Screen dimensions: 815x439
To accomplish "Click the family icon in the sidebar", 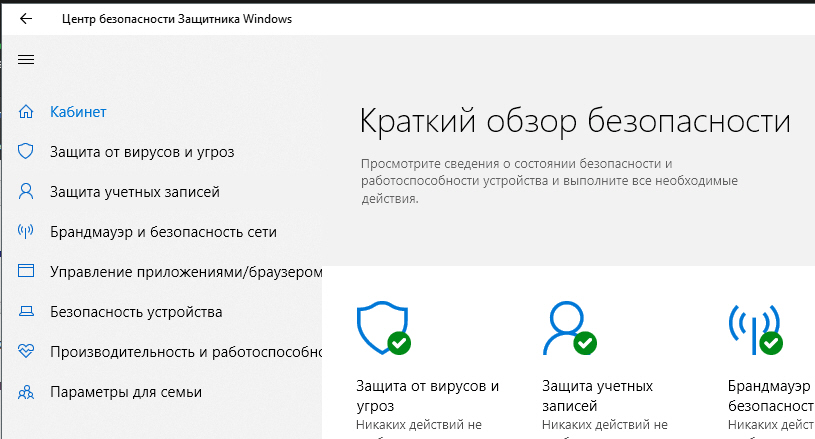I will [x=26, y=392].
